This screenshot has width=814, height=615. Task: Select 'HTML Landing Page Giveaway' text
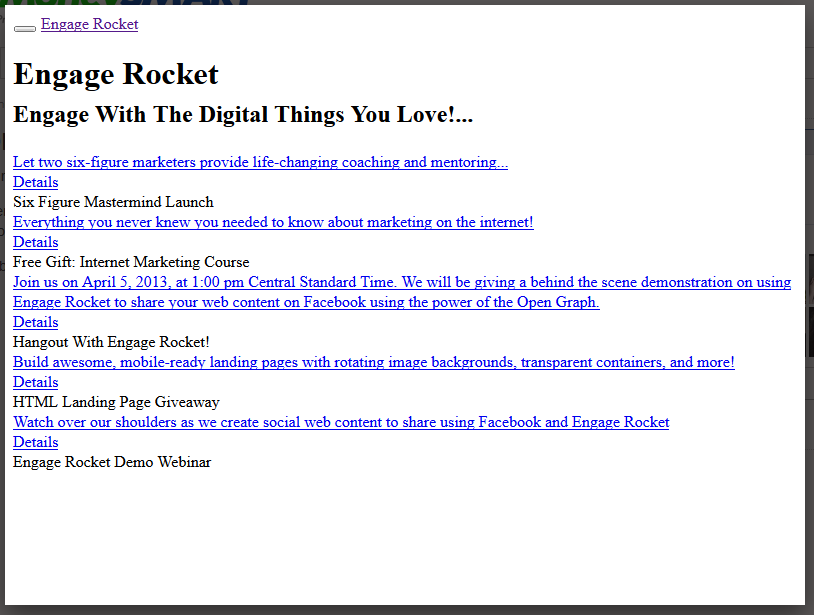tap(116, 402)
